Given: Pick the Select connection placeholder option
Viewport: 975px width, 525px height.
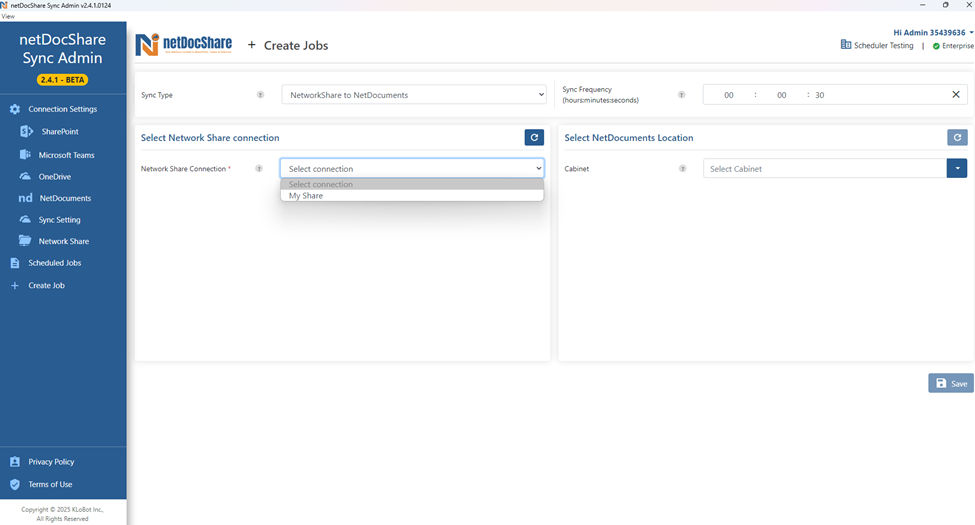Looking at the screenshot, I should [x=412, y=184].
